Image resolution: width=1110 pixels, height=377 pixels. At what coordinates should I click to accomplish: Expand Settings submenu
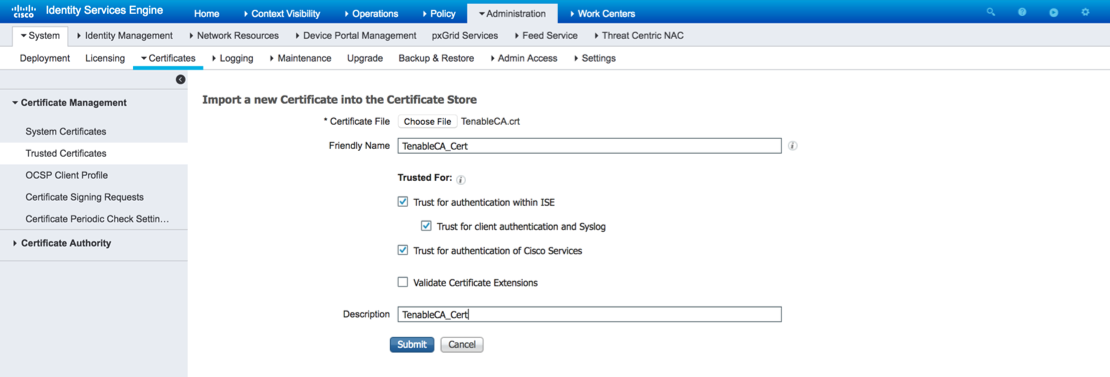(x=594, y=58)
